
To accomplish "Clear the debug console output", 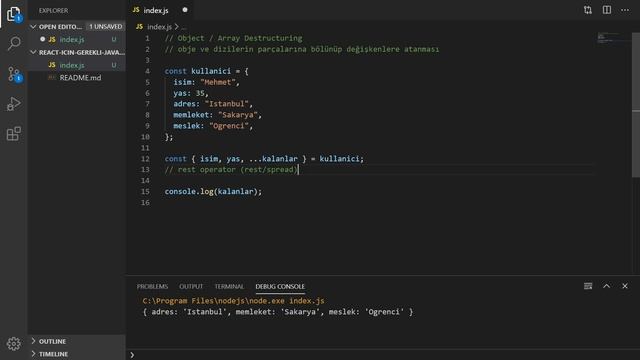I will click(x=588, y=286).
